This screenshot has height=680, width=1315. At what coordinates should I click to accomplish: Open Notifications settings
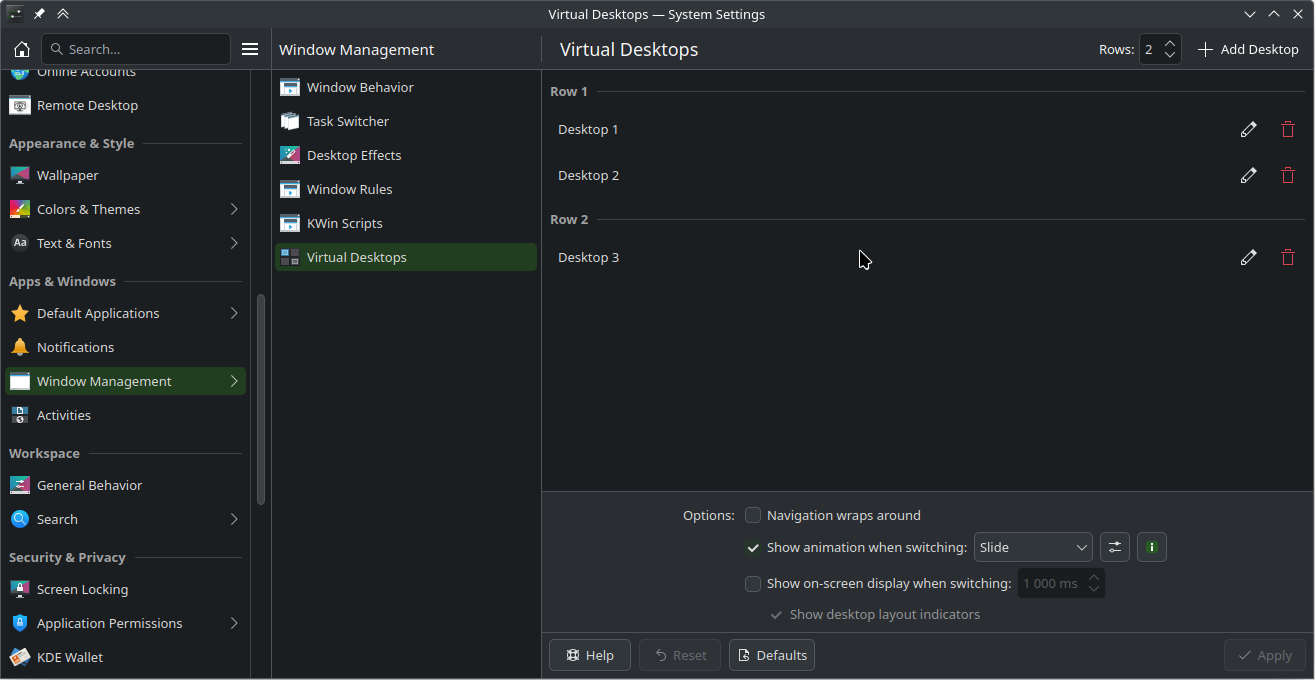[x=125, y=347]
